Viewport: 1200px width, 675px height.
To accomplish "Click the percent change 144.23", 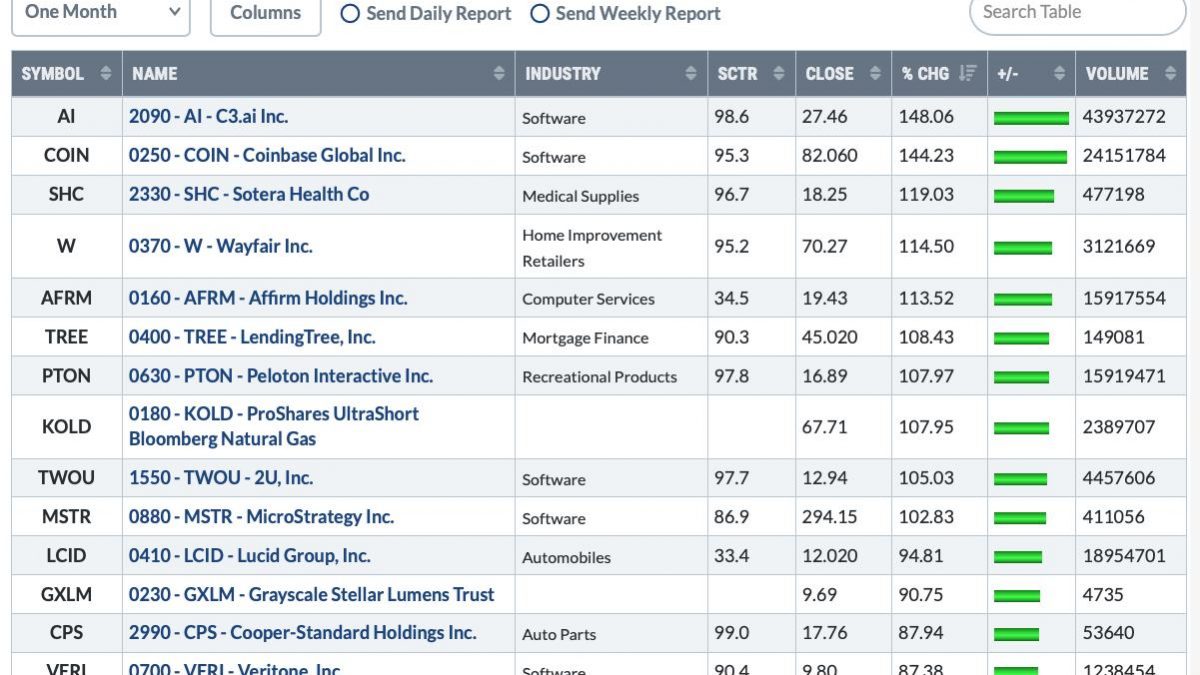I will click(x=927, y=155).
